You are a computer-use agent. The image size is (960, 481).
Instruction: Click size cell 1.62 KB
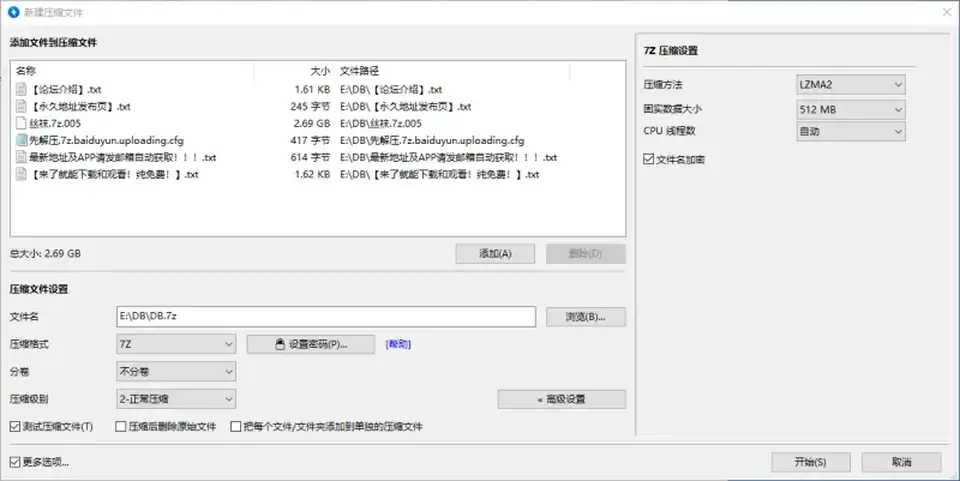click(312, 174)
